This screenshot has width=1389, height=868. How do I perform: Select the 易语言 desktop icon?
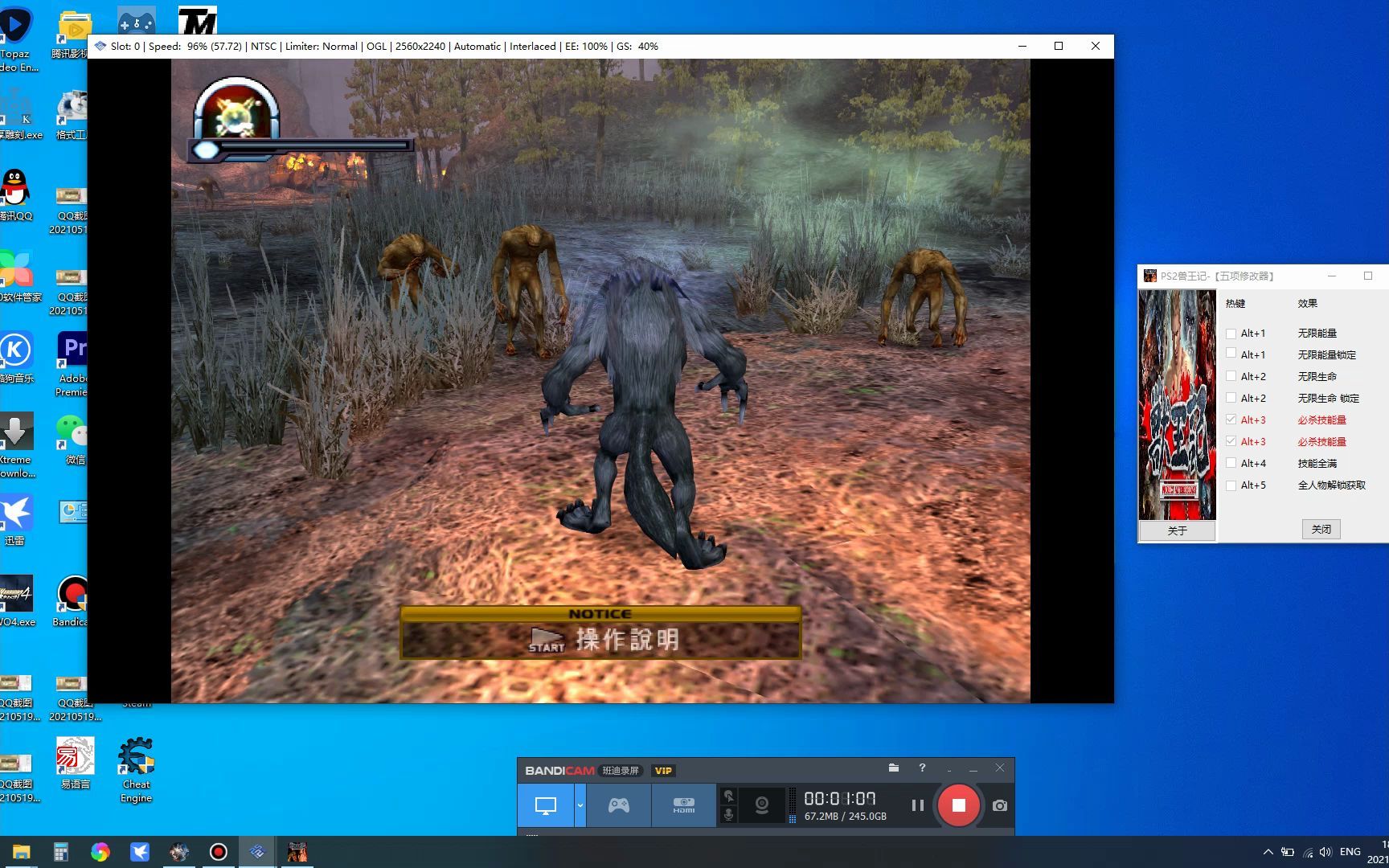pyautogui.click(x=76, y=764)
